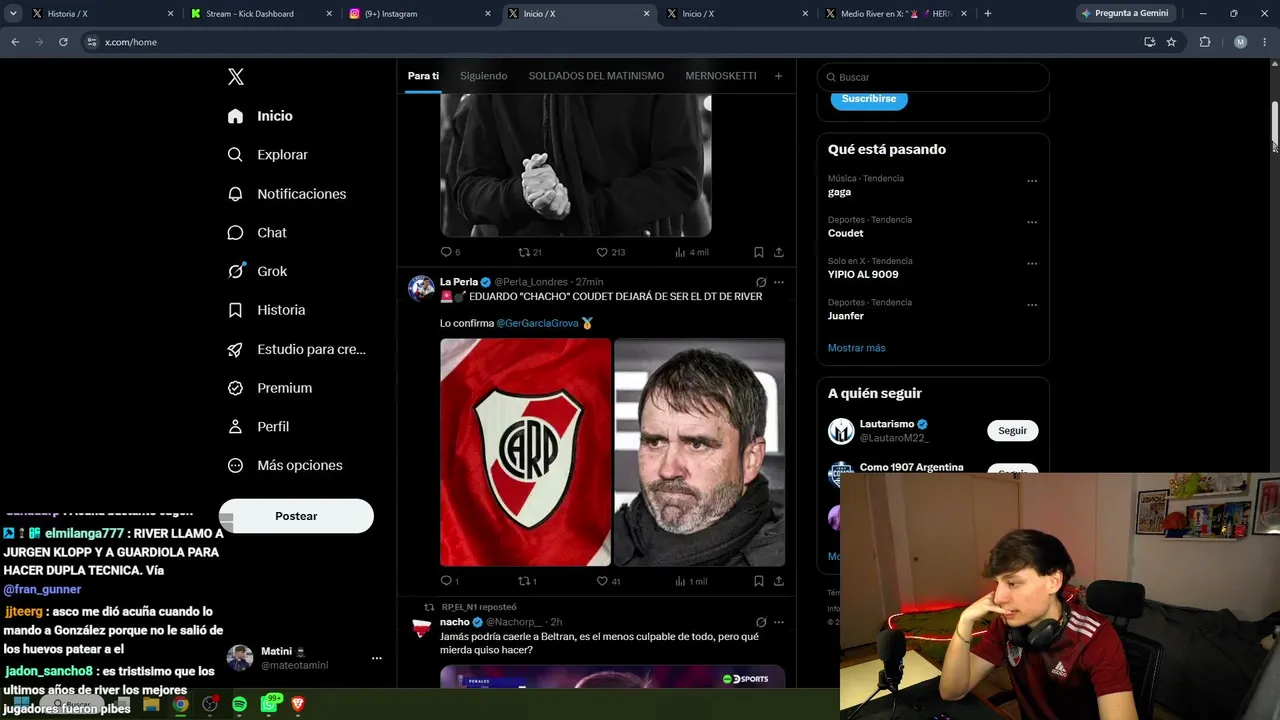Open a new browser tab

pos(988,14)
